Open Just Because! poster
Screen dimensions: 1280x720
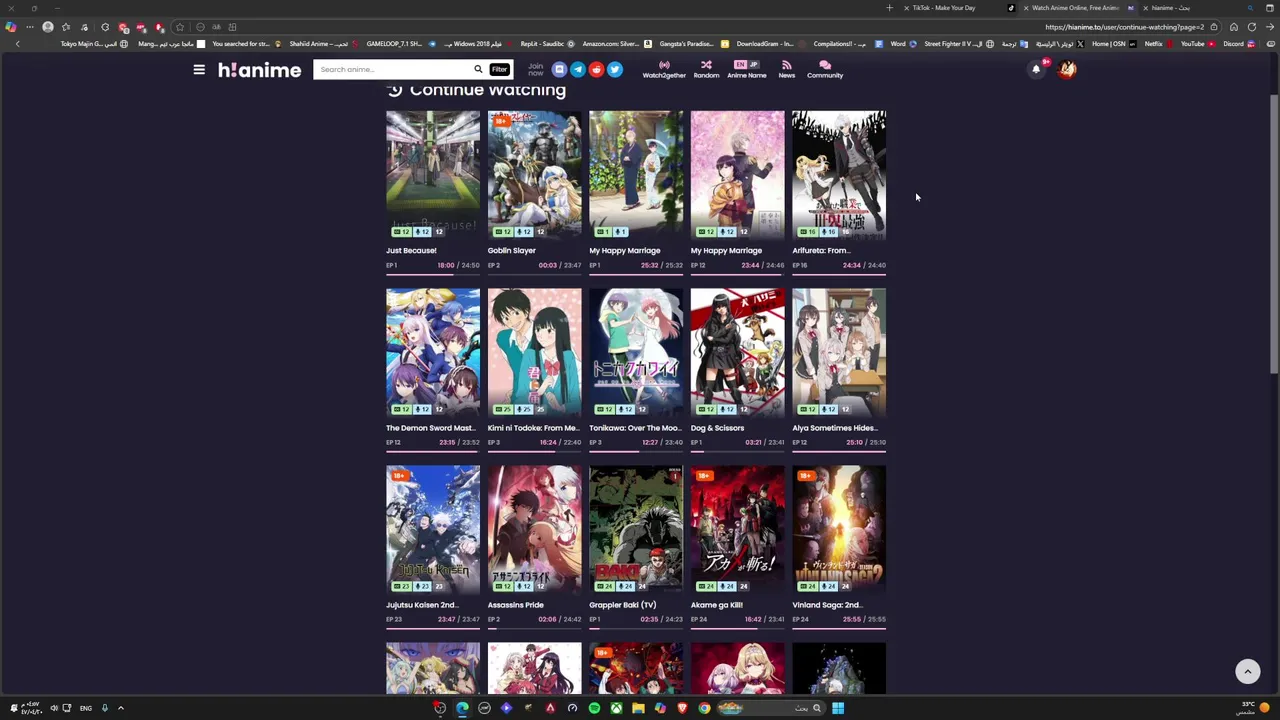(x=433, y=174)
